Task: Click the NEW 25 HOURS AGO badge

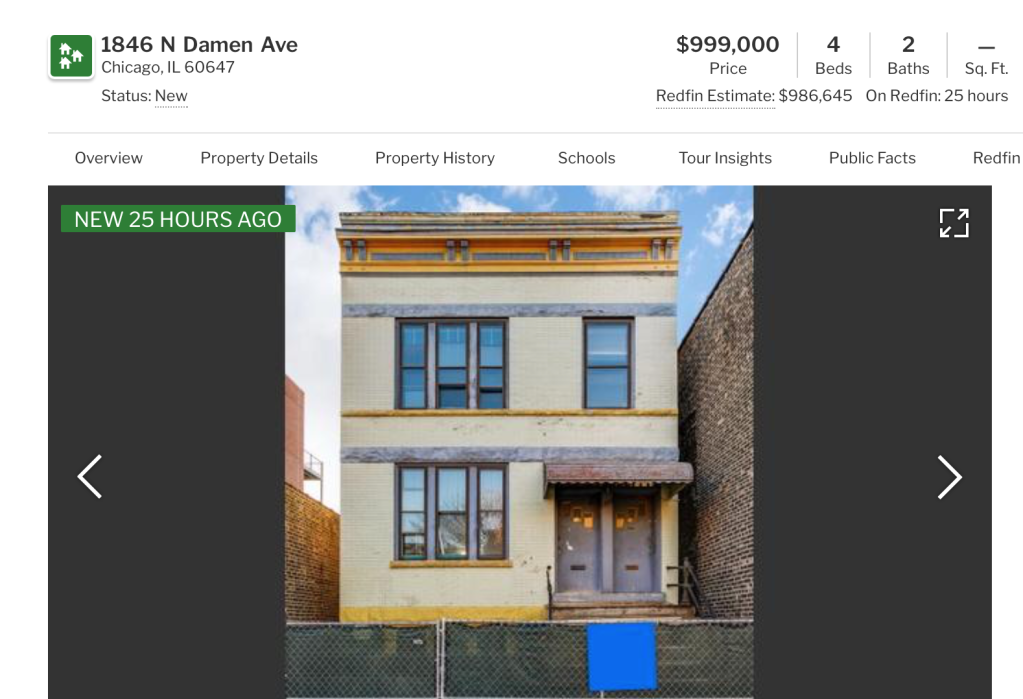Action: [178, 219]
